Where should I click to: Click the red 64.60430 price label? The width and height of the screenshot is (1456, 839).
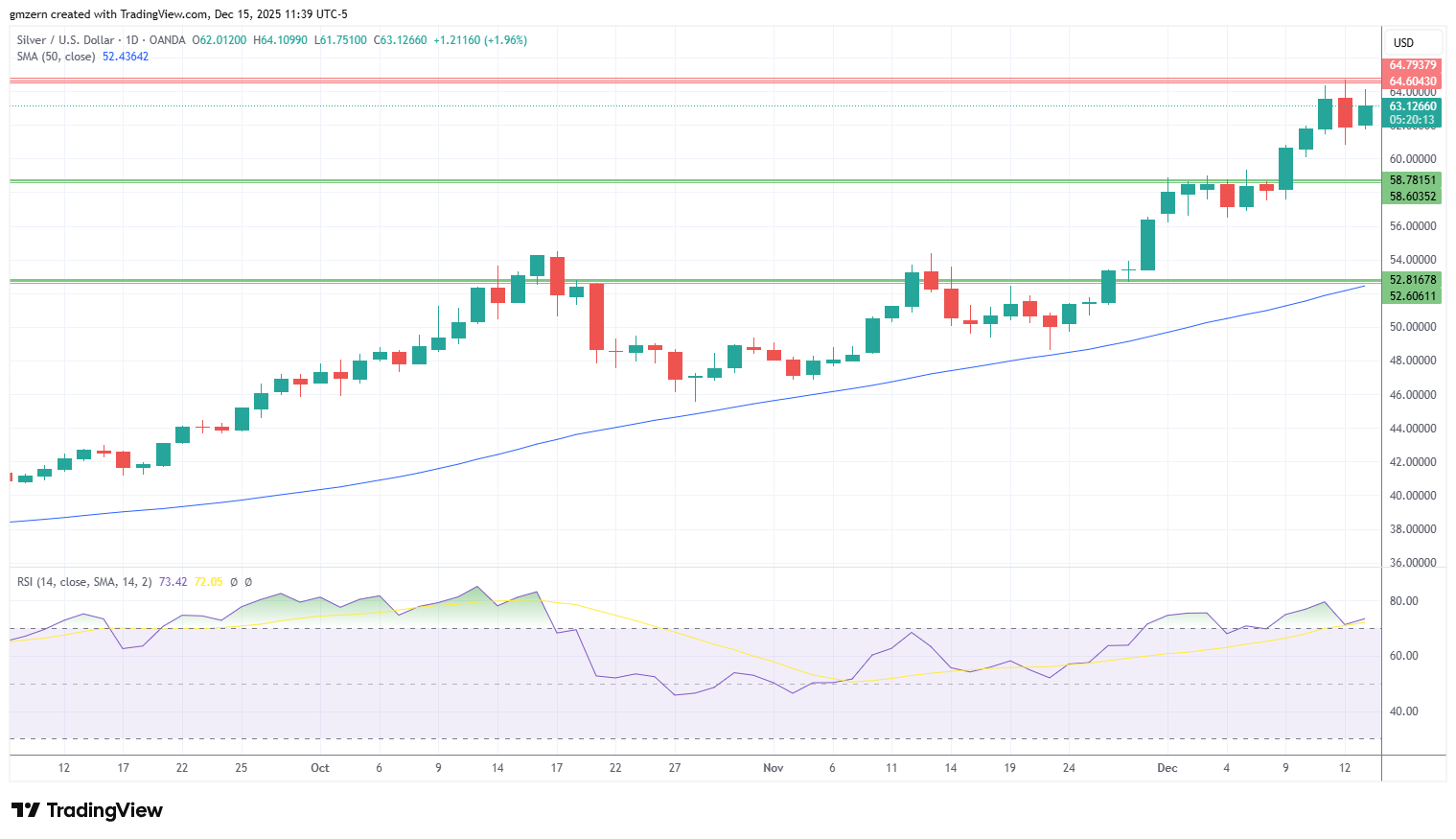(x=1413, y=82)
